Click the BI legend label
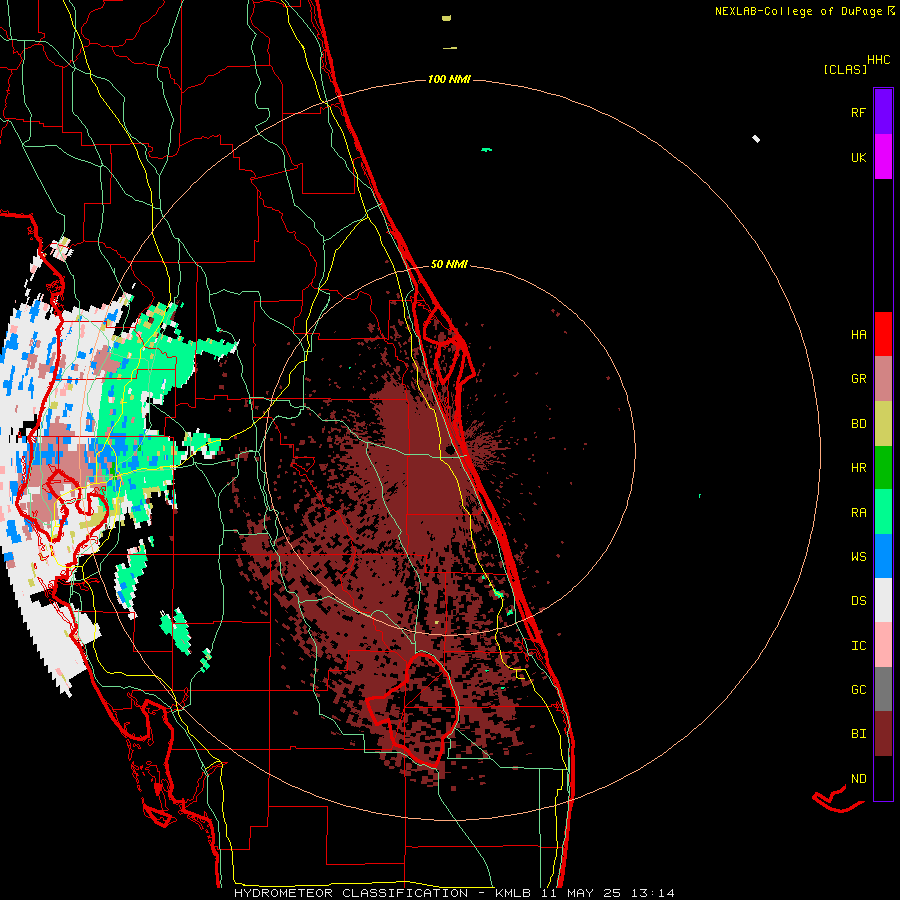The height and width of the screenshot is (900, 900). tap(858, 734)
